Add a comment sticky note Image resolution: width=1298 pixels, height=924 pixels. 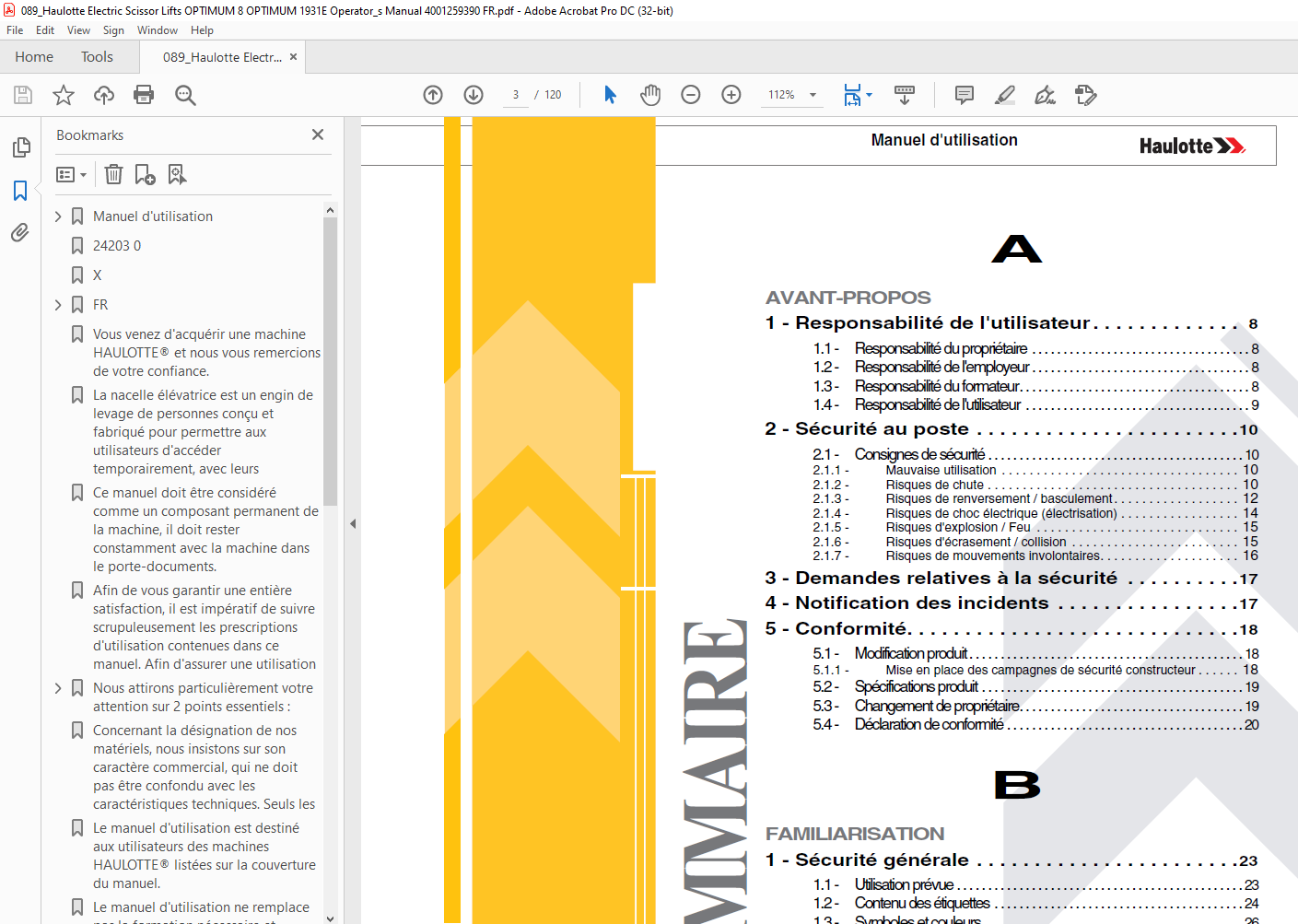point(965,95)
